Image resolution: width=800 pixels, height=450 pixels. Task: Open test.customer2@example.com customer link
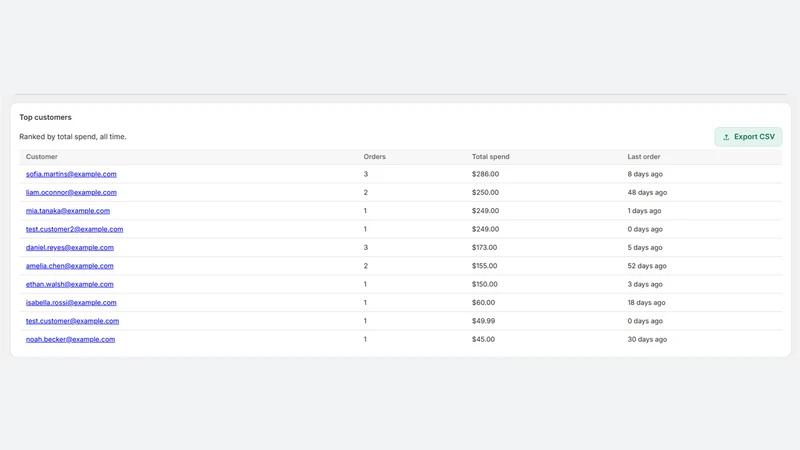coord(74,229)
